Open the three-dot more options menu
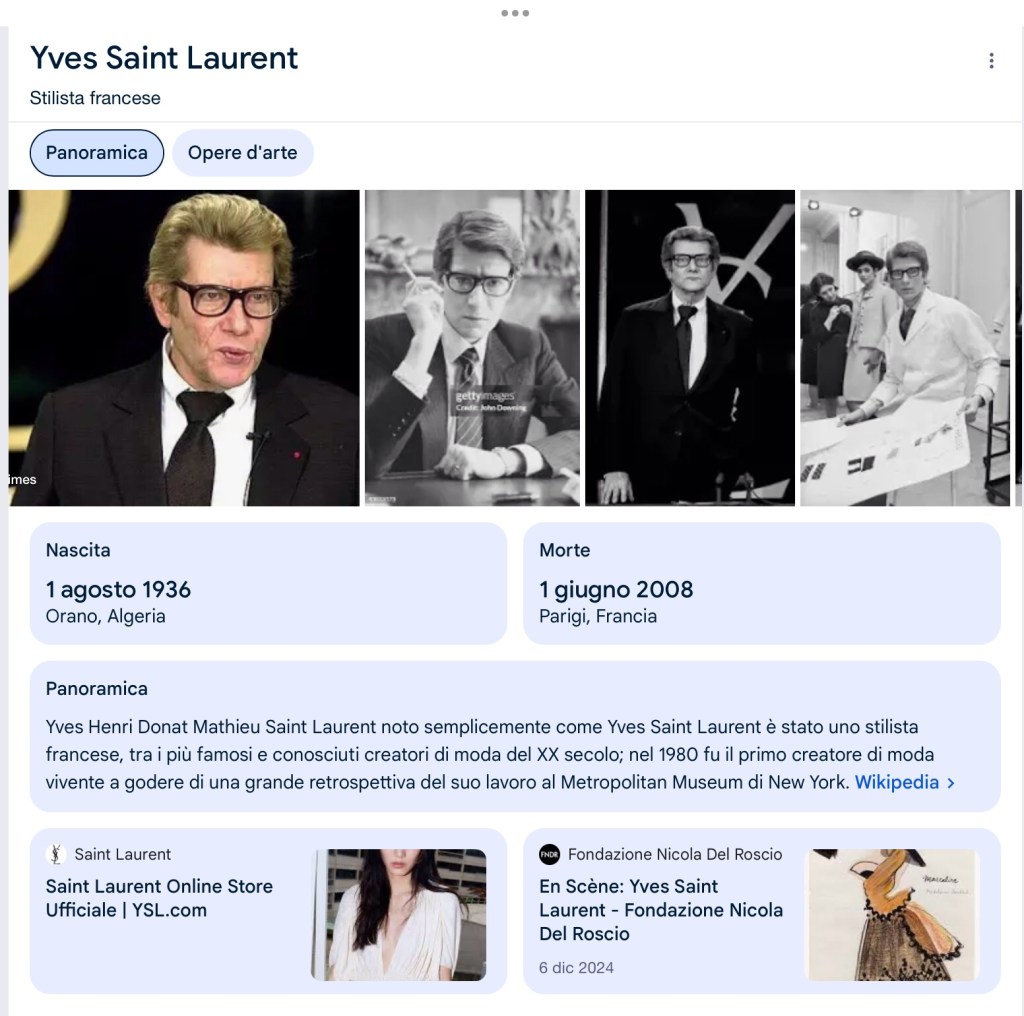This screenshot has width=1024, height=1016. pos(991,61)
